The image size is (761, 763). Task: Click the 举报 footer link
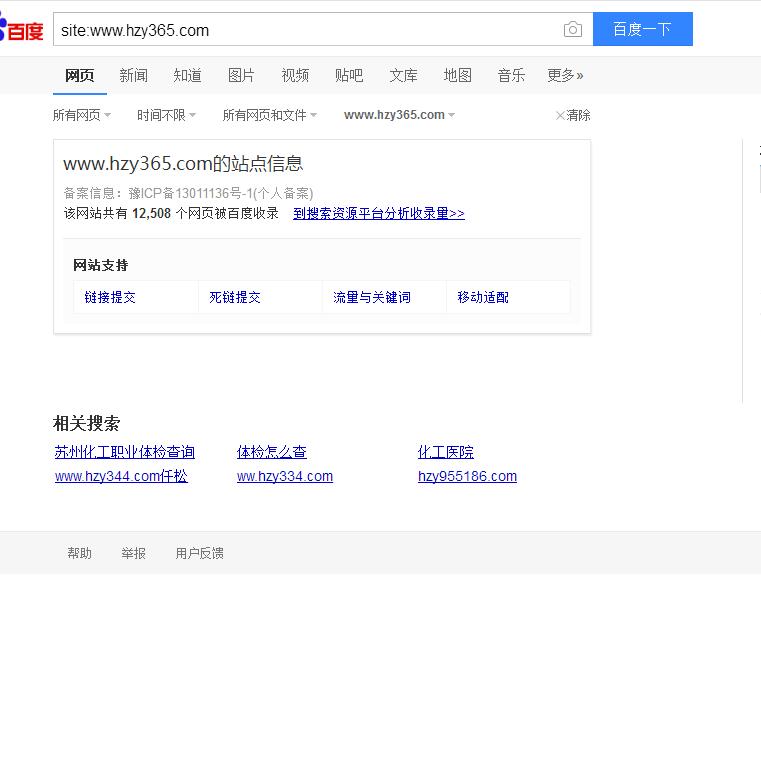[133, 553]
